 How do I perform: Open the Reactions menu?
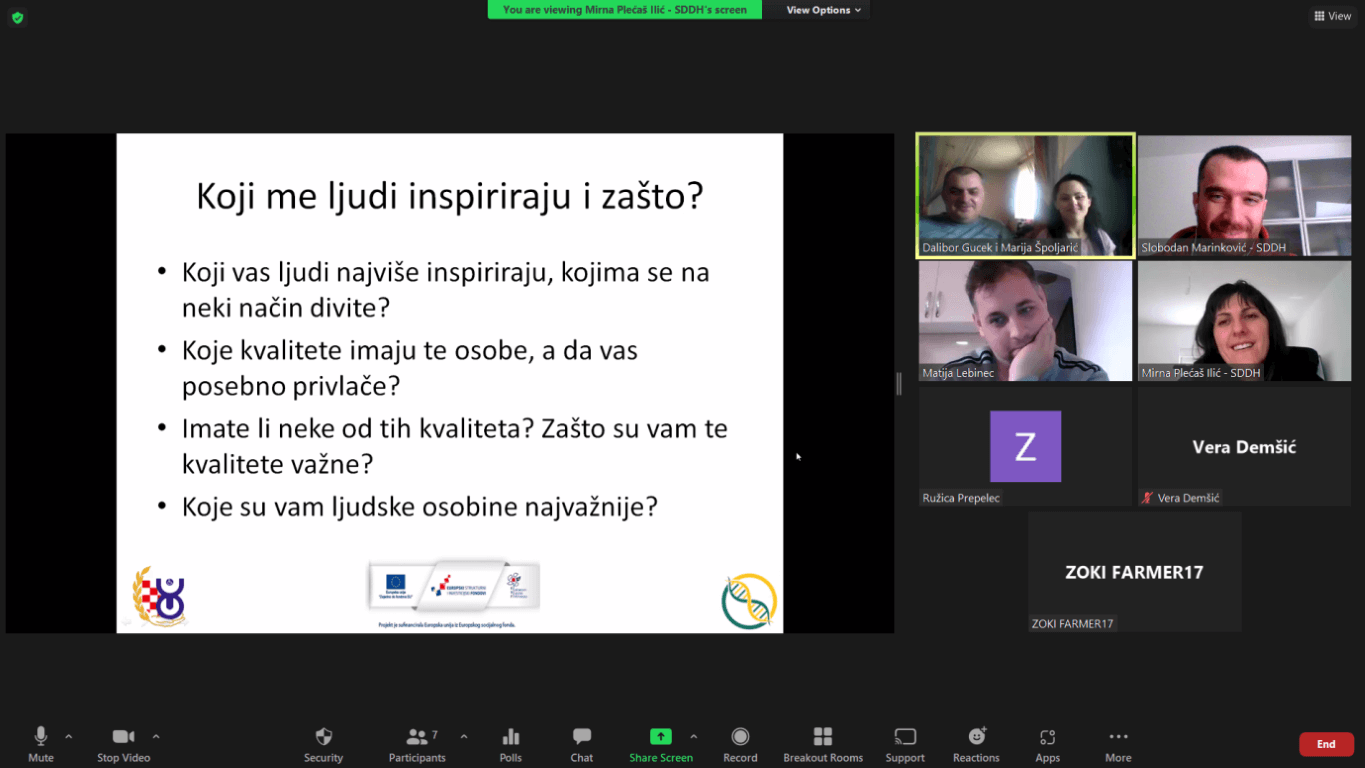976,737
